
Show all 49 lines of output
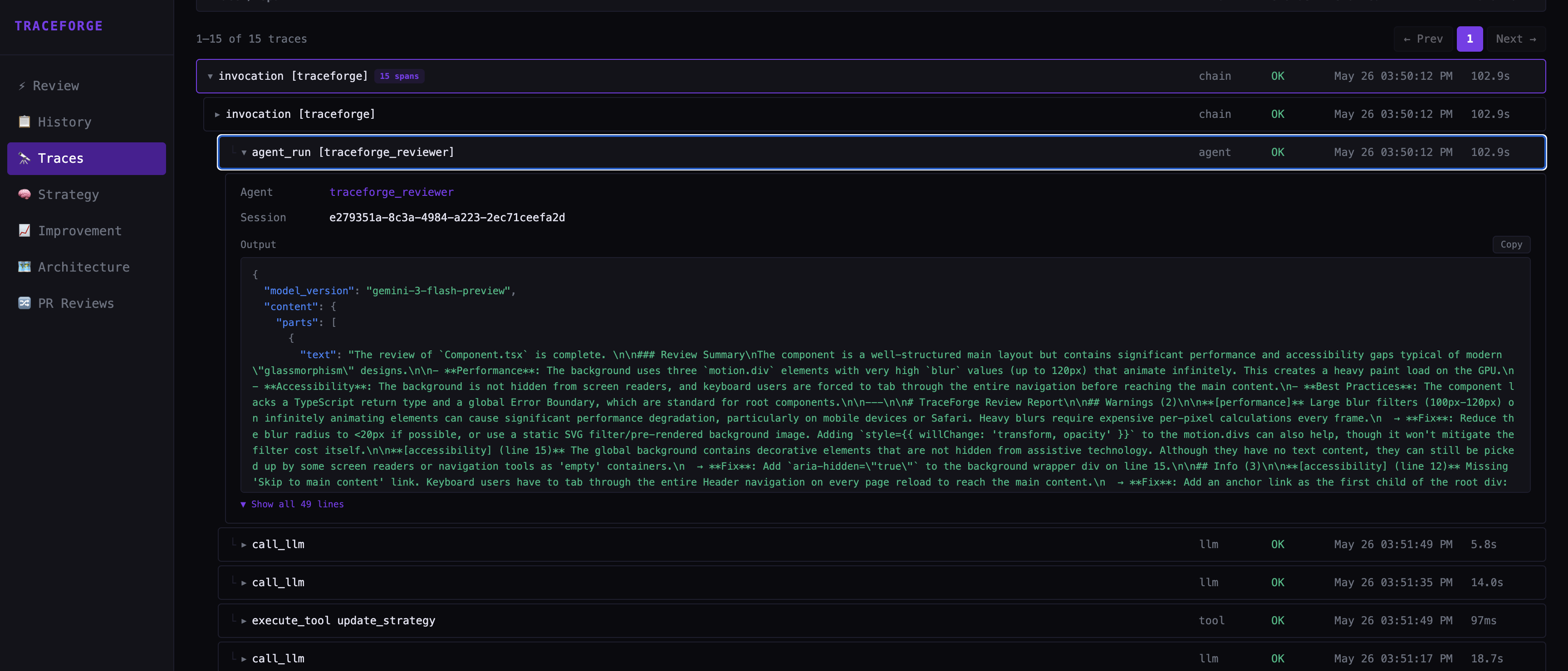tap(292, 504)
